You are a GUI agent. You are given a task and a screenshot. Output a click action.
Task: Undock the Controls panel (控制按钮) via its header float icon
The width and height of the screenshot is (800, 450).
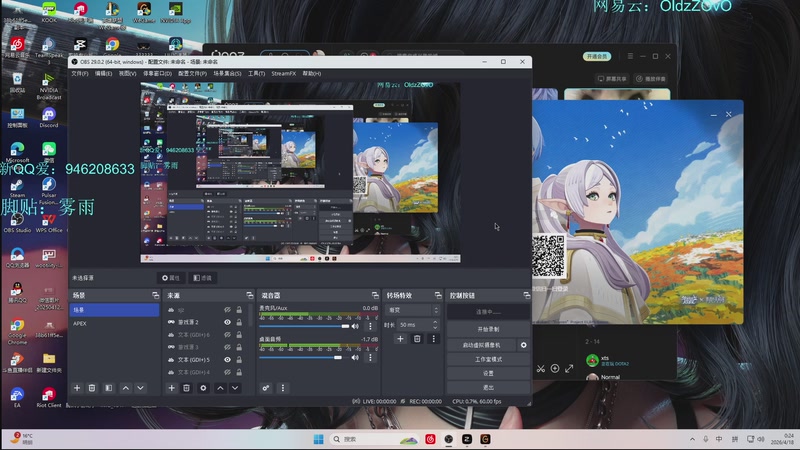point(527,295)
